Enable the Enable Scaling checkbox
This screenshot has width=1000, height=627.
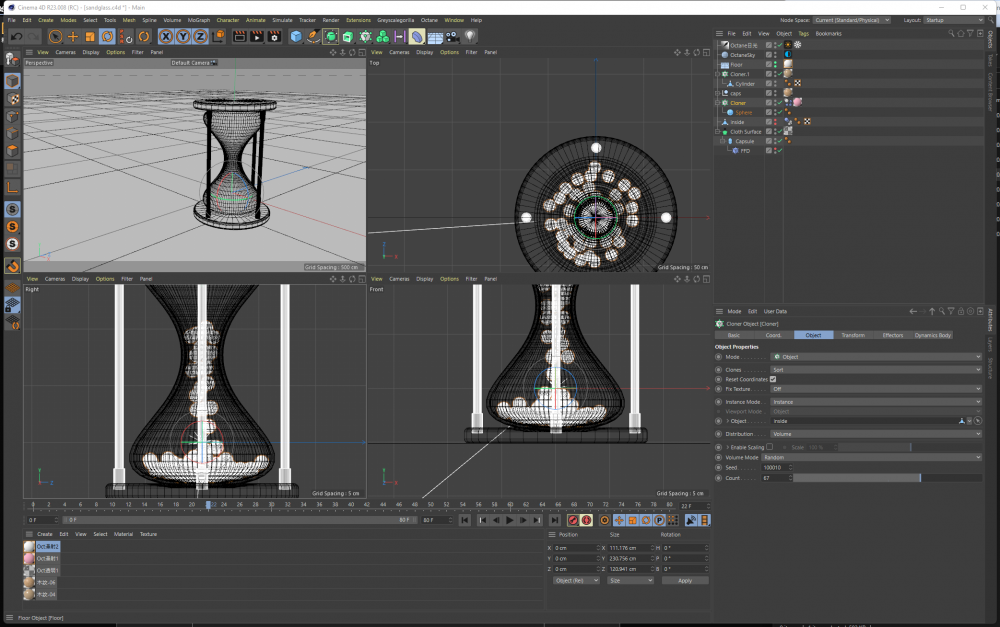769,447
